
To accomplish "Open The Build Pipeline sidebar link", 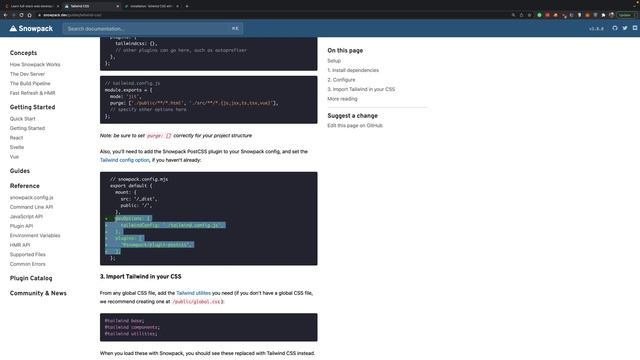I will (30, 83).
